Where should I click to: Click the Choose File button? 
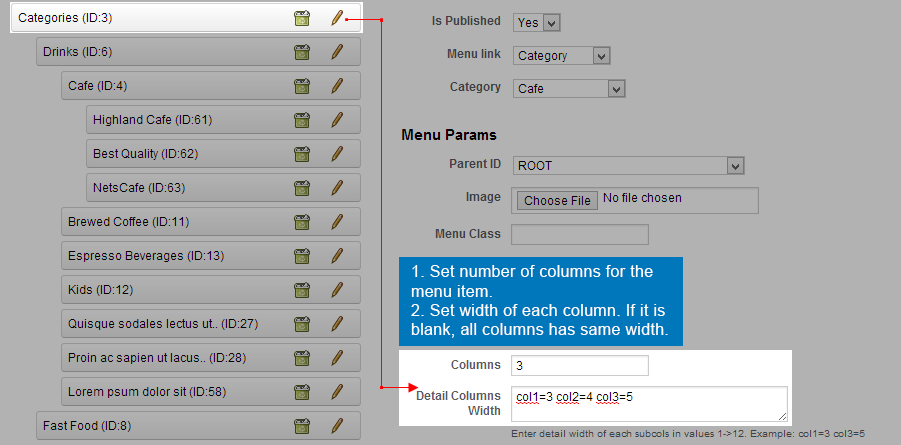pos(557,201)
